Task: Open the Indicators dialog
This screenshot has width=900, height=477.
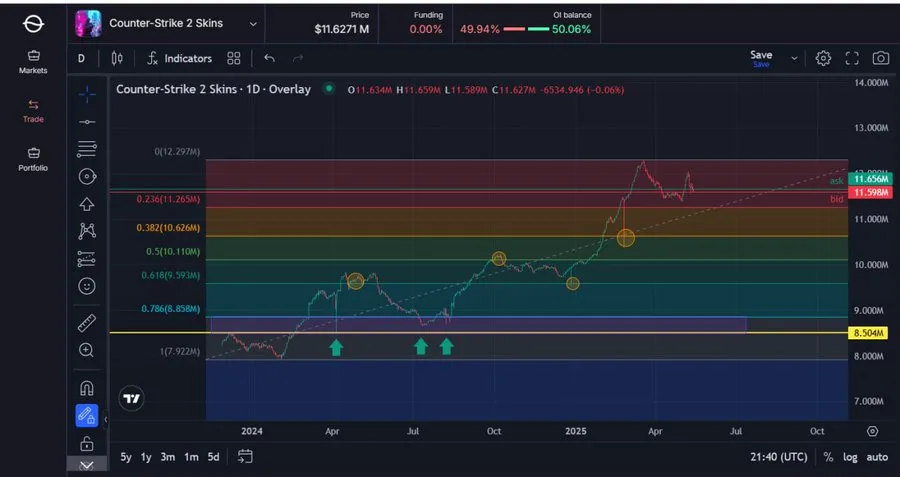Action: click(x=180, y=59)
